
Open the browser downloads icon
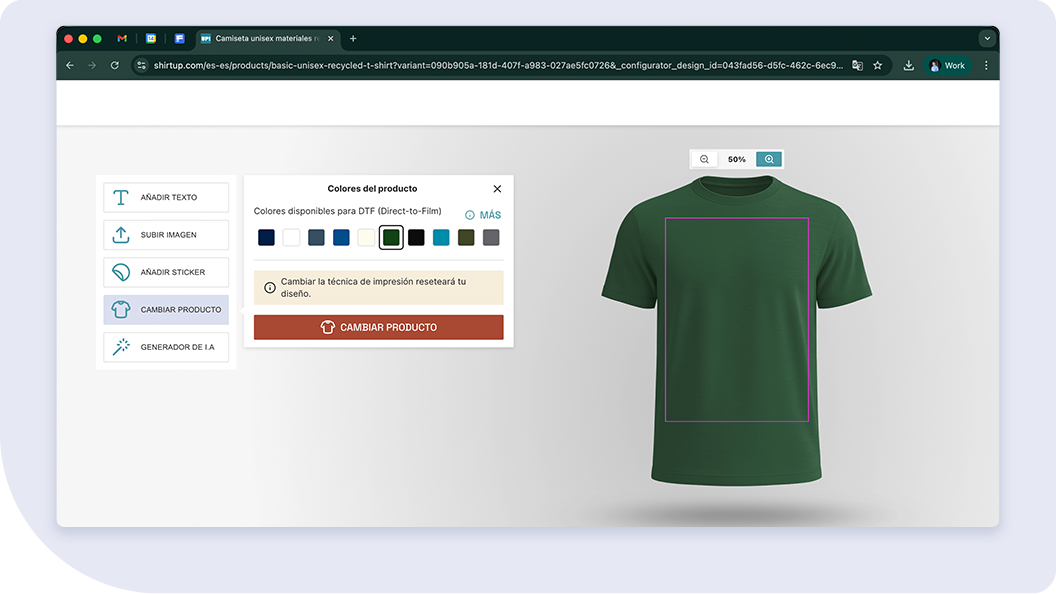909,65
